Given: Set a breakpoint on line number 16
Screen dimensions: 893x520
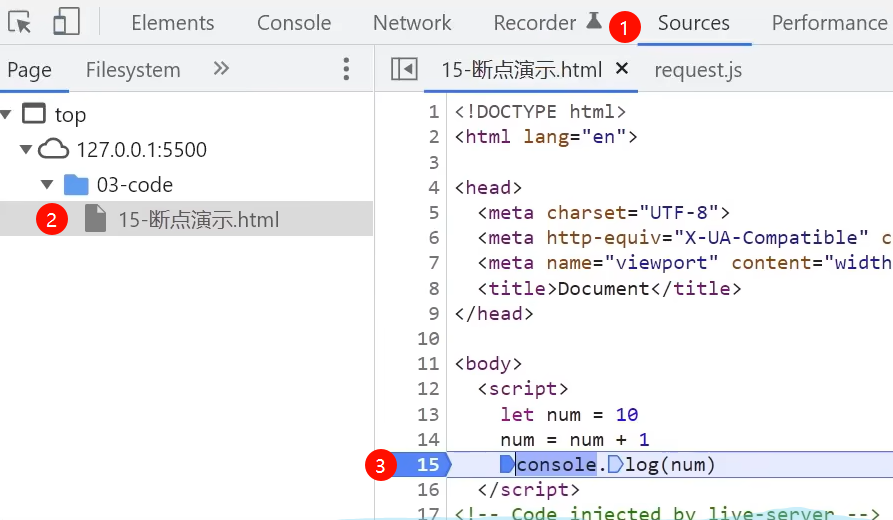Looking at the screenshot, I should 428,490.
